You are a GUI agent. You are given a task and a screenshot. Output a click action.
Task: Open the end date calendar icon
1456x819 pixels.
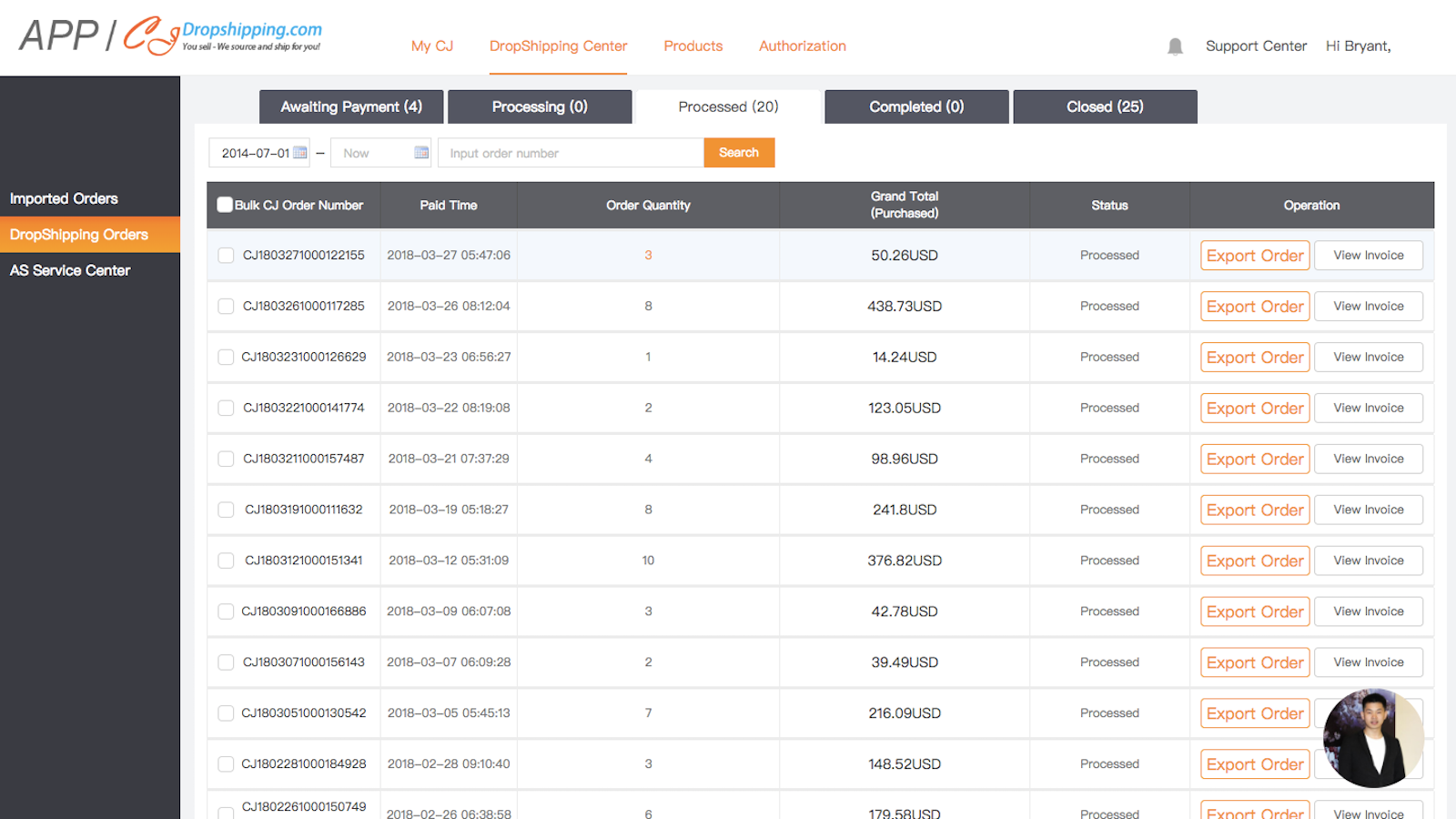[x=421, y=153]
